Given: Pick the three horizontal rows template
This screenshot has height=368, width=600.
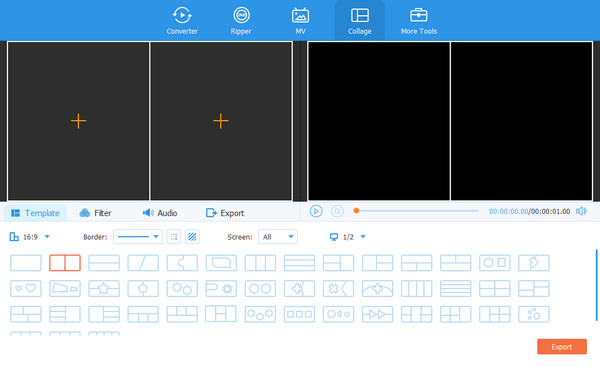Looking at the screenshot, I should [x=299, y=263].
